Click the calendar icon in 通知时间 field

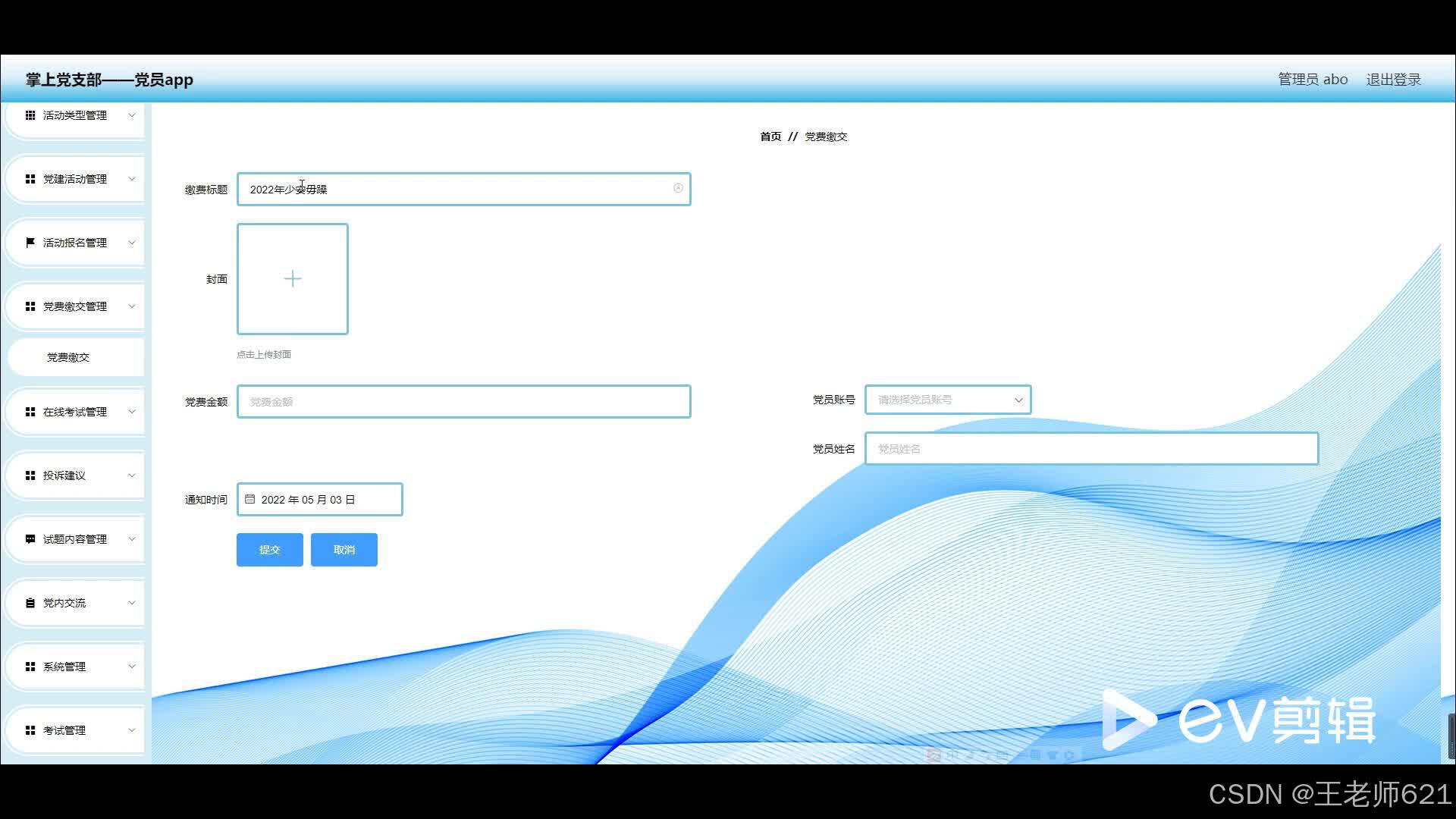(250, 499)
